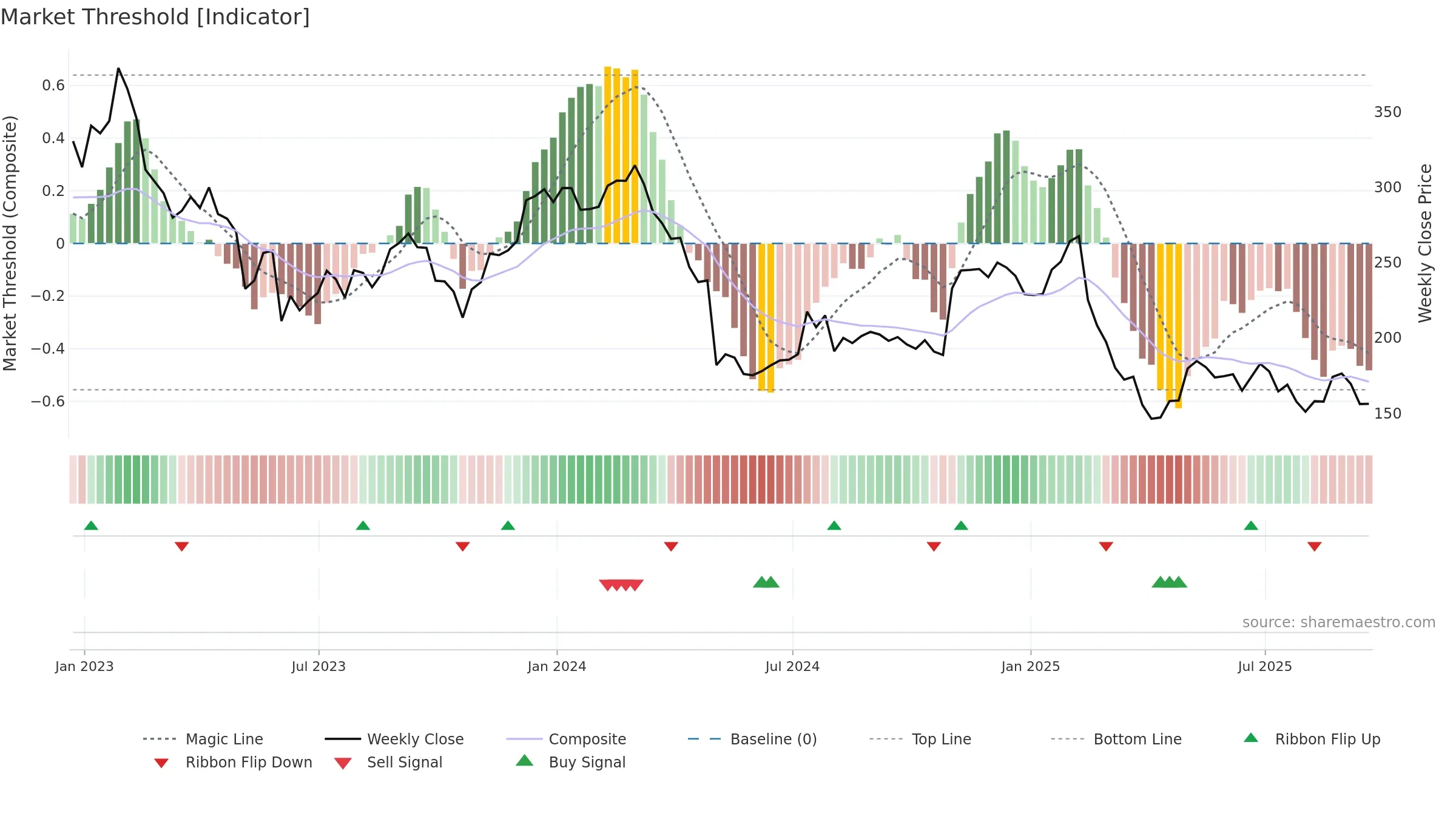Toggle the Ribbon Flip Down legend entry
Image resolution: width=1456 pixels, height=819 pixels.
tap(232, 762)
